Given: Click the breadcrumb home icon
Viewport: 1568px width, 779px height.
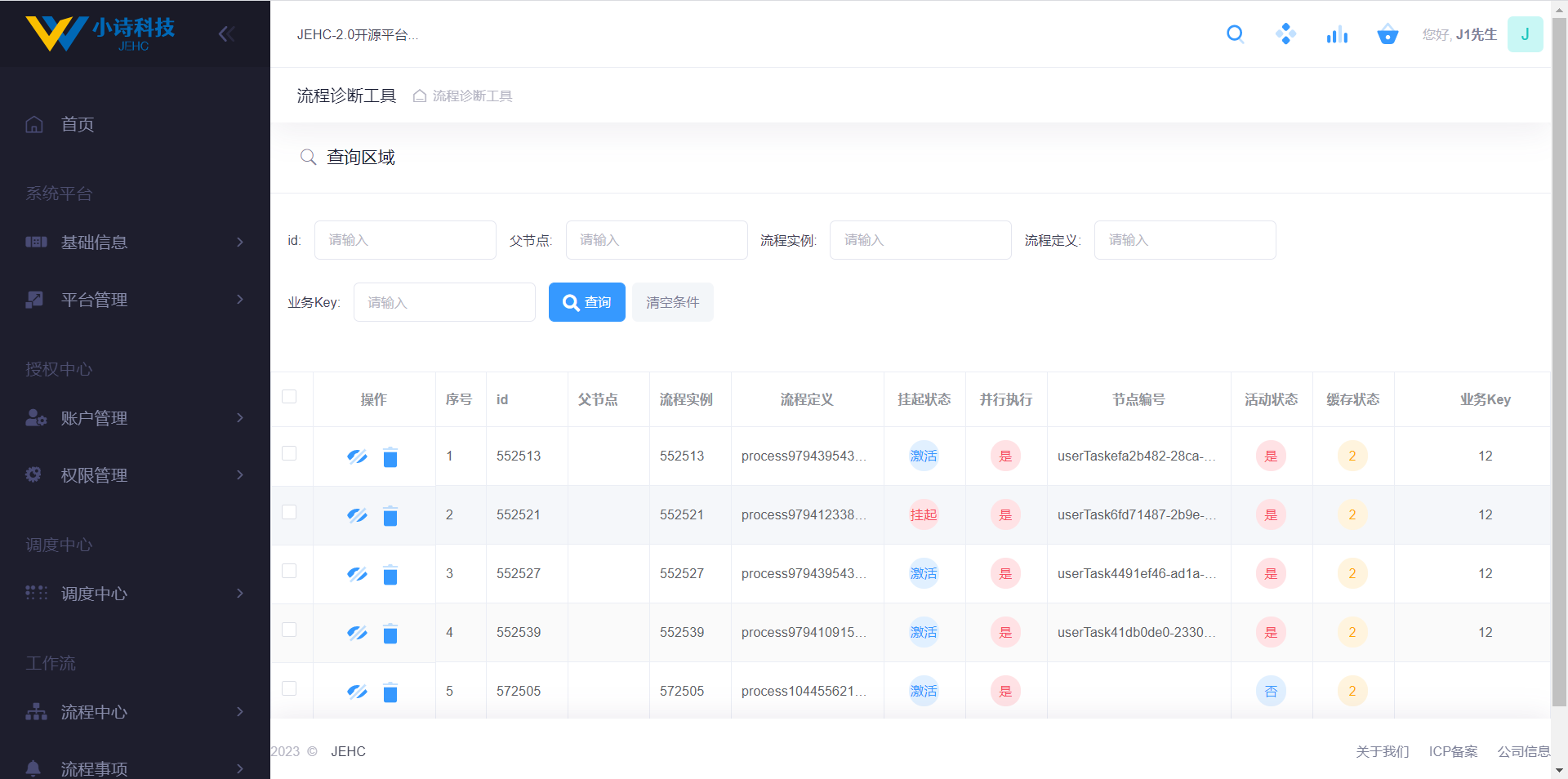Looking at the screenshot, I should 420,96.
